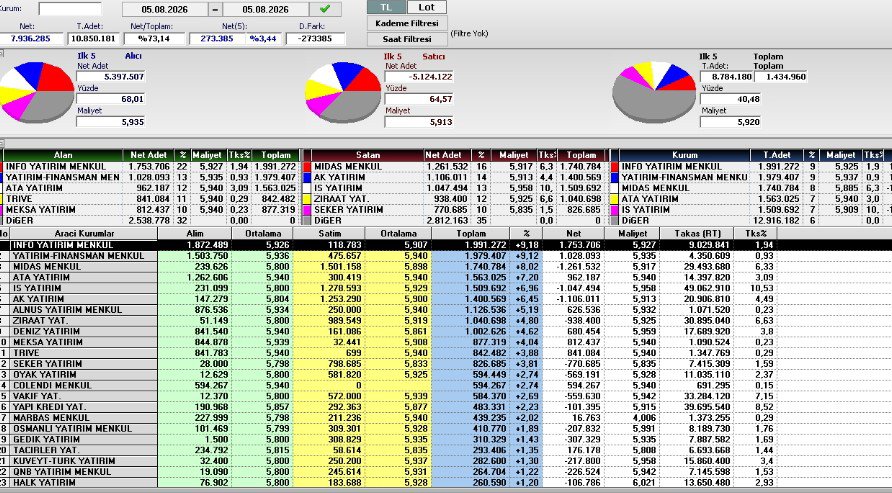Click Takas value 49.062.910 in IS YATIRIM row
Viewport: 892px width, 493px height.
(697, 288)
